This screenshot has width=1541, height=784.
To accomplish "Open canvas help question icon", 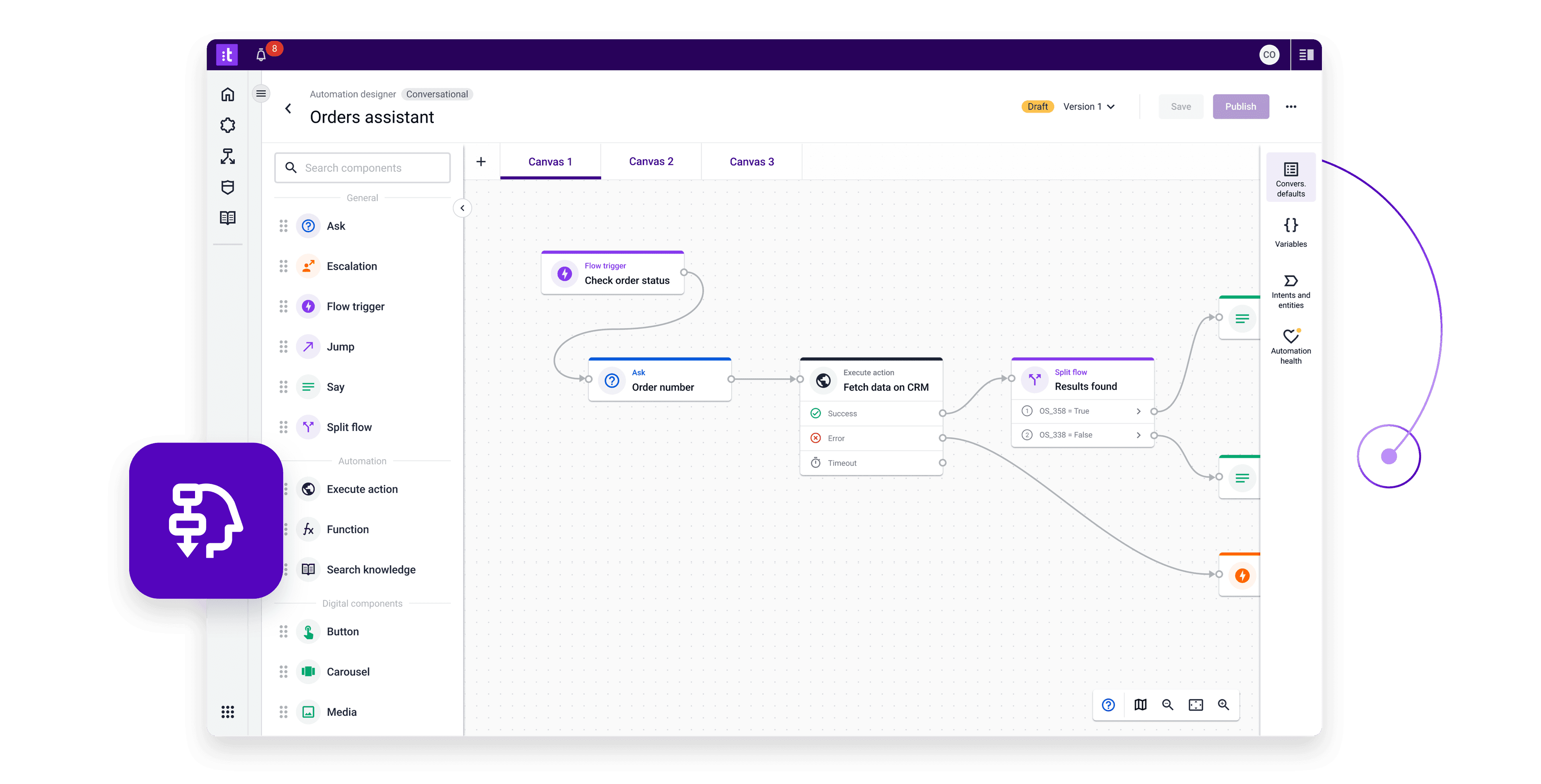I will (x=1108, y=705).
